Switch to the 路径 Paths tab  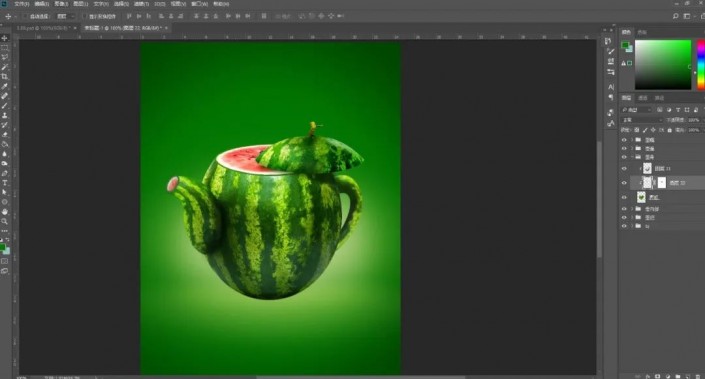[x=660, y=98]
